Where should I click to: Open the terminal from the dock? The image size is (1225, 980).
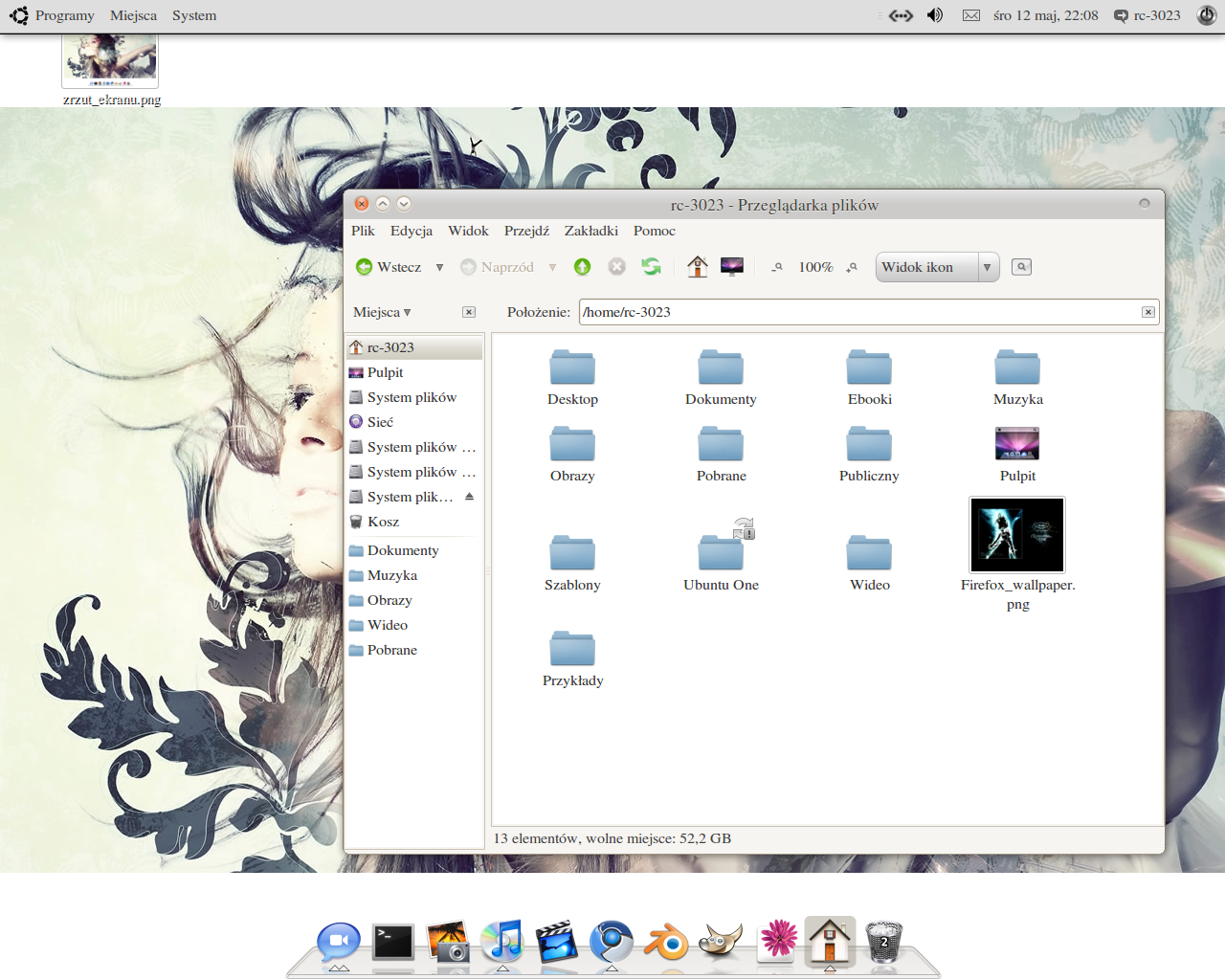[x=393, y=942]
